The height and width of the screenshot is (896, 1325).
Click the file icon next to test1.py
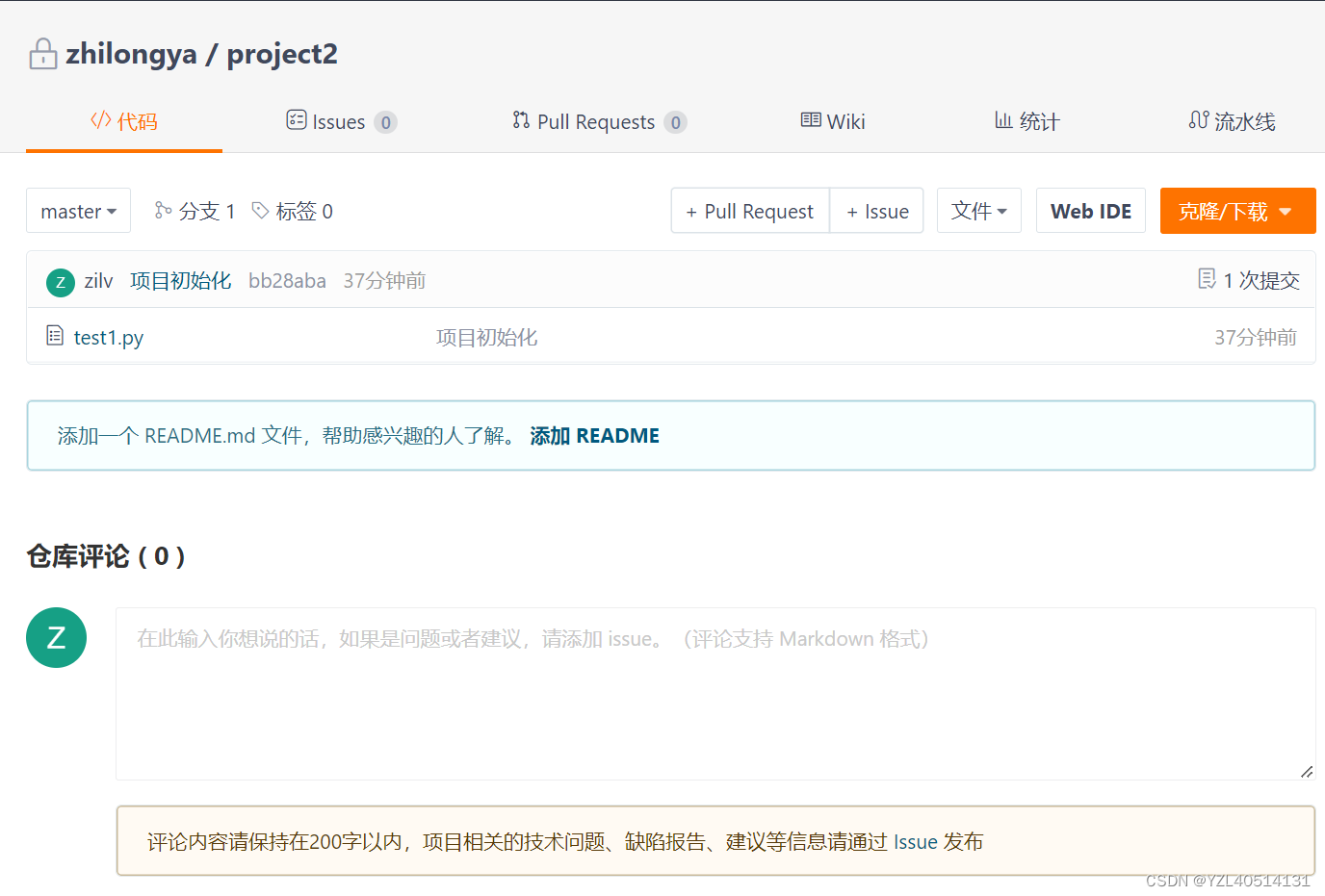tap(55, 335)
